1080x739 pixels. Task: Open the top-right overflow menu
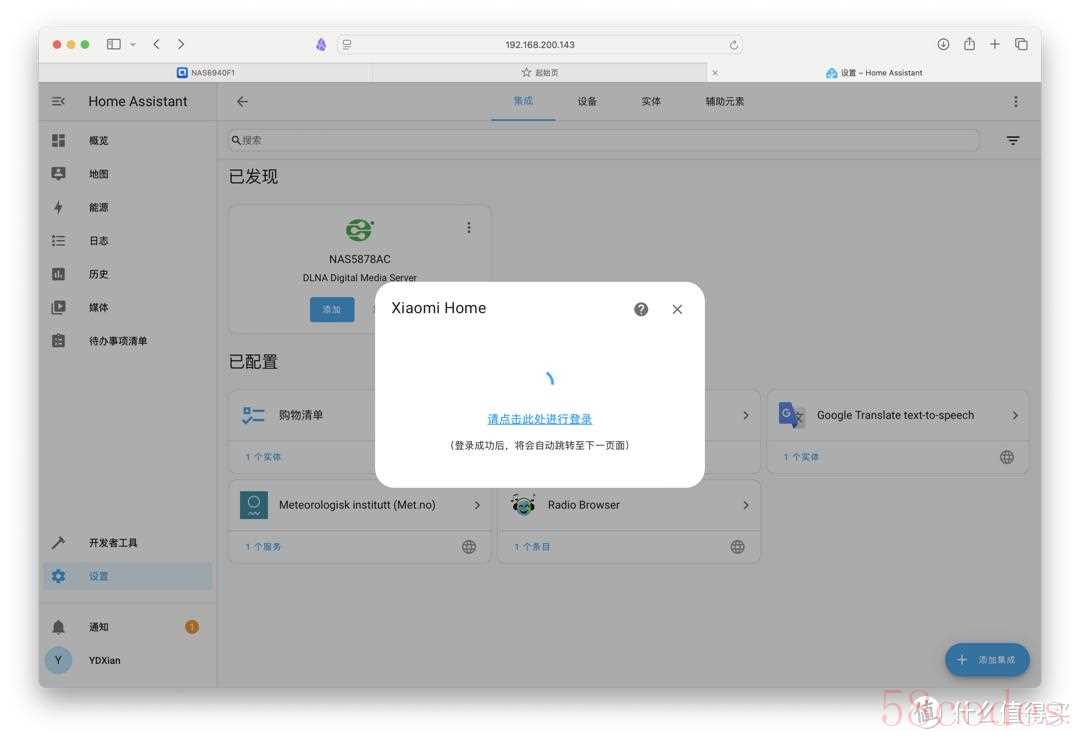coord(1015,102)
